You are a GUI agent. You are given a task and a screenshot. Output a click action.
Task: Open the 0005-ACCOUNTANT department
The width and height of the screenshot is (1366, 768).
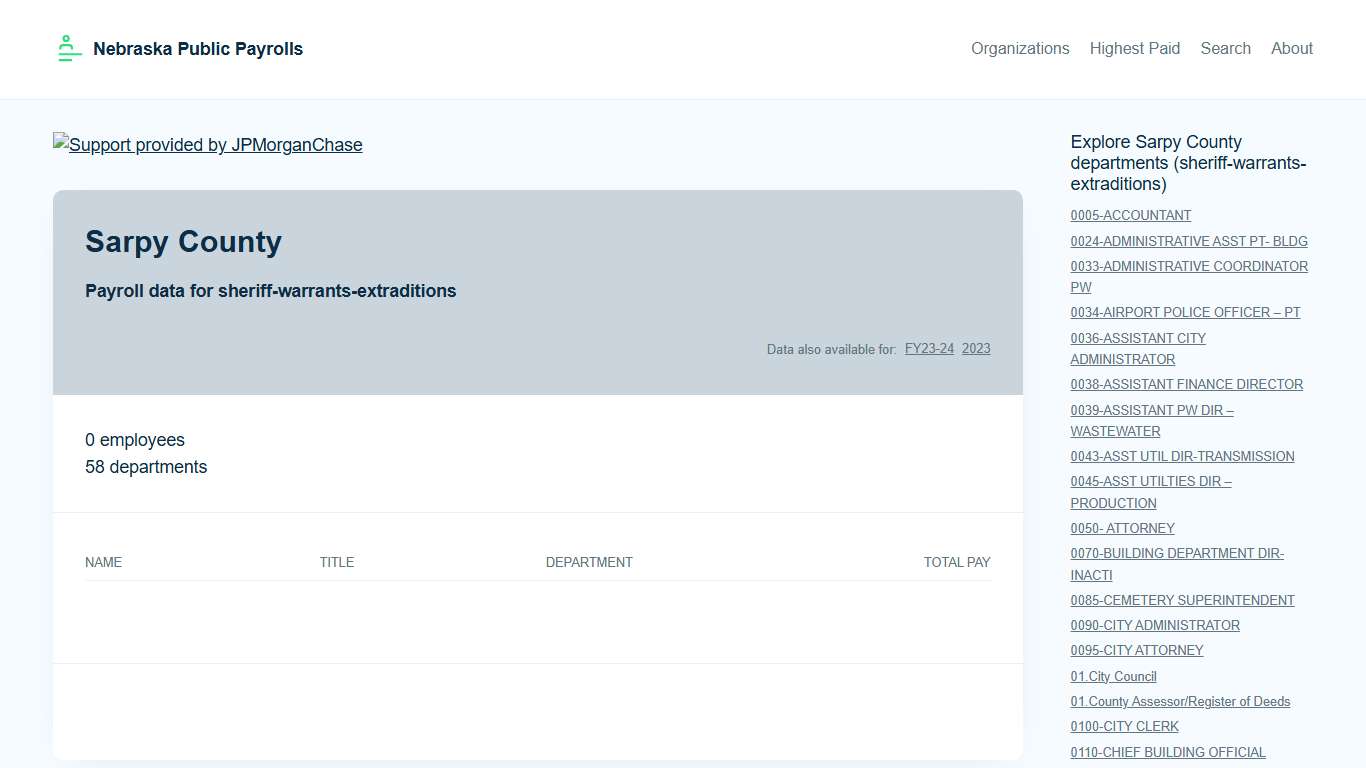[x=1130, y=215]
